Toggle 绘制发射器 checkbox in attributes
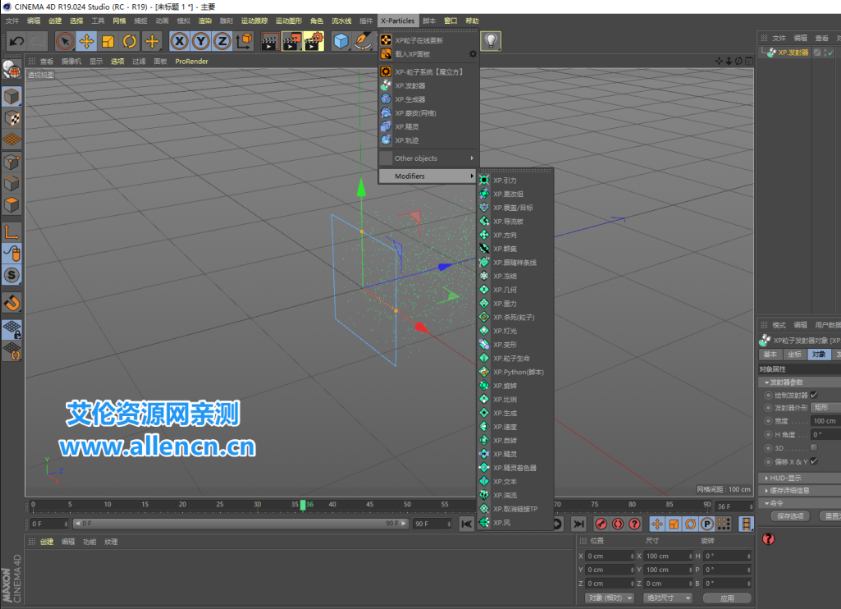Viewport: 841px width, 609px height. pos(814,395)
